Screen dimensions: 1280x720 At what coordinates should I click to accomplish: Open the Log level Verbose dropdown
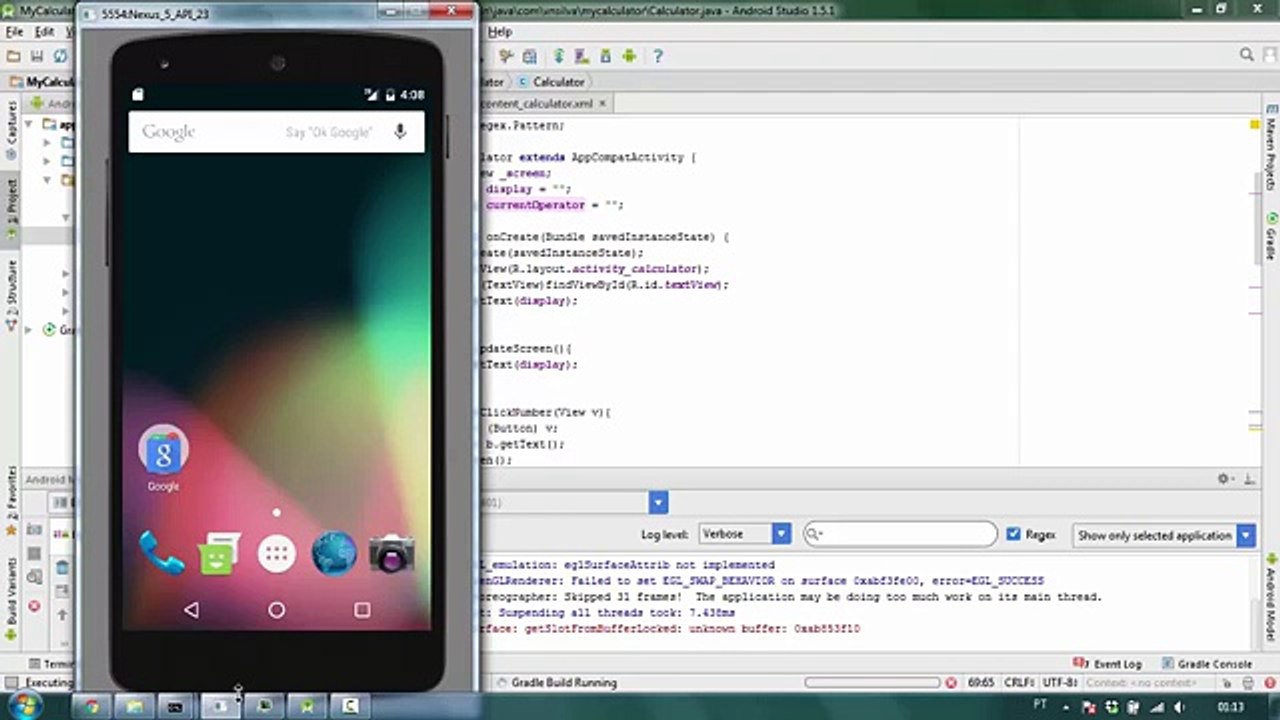click(745, 534)
